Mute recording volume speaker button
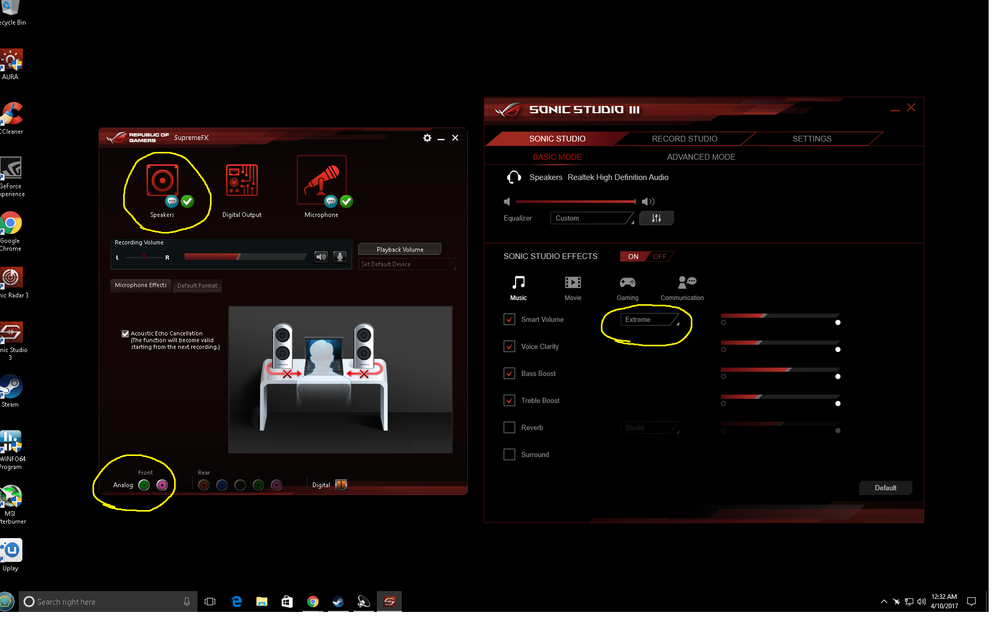Image resolution: width=998 pixels, height=624 pixels. point(321,257)
